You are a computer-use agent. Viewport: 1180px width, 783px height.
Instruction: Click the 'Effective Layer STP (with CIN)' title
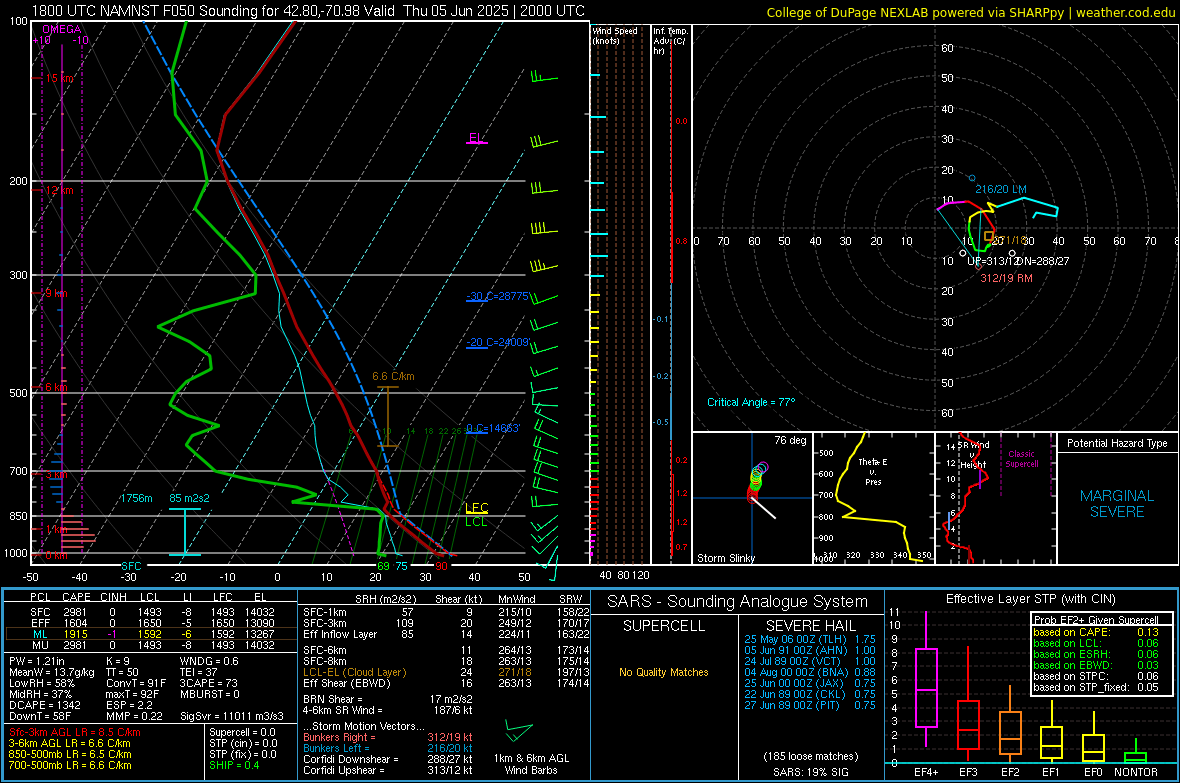click(1031, 599)
